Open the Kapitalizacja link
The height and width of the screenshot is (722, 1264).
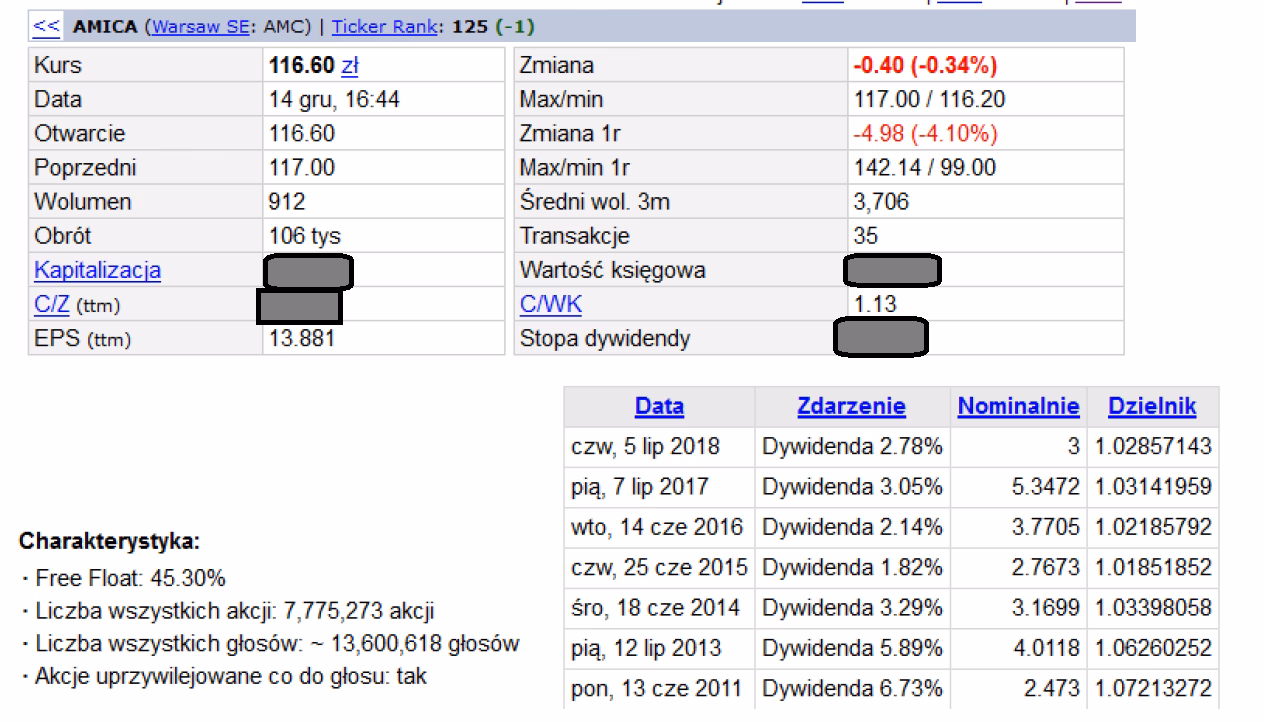pyautogui.click(x=97, y=271)
